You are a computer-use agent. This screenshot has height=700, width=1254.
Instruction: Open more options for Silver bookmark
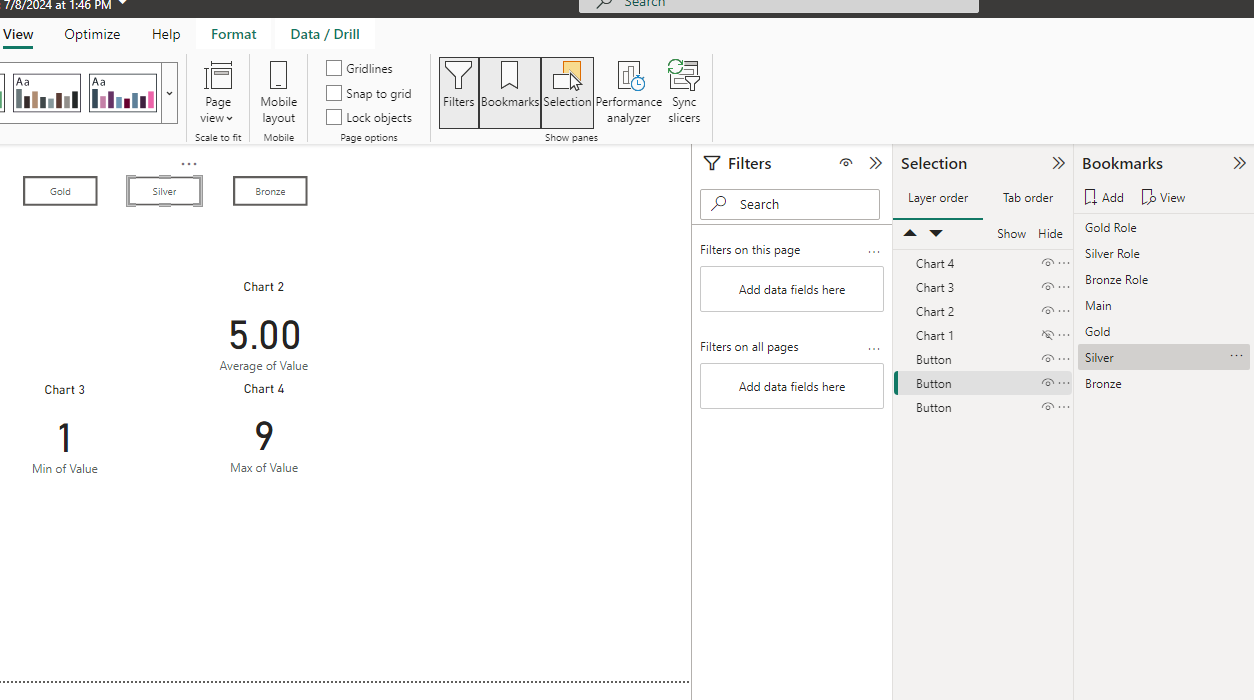[1237, 356]
